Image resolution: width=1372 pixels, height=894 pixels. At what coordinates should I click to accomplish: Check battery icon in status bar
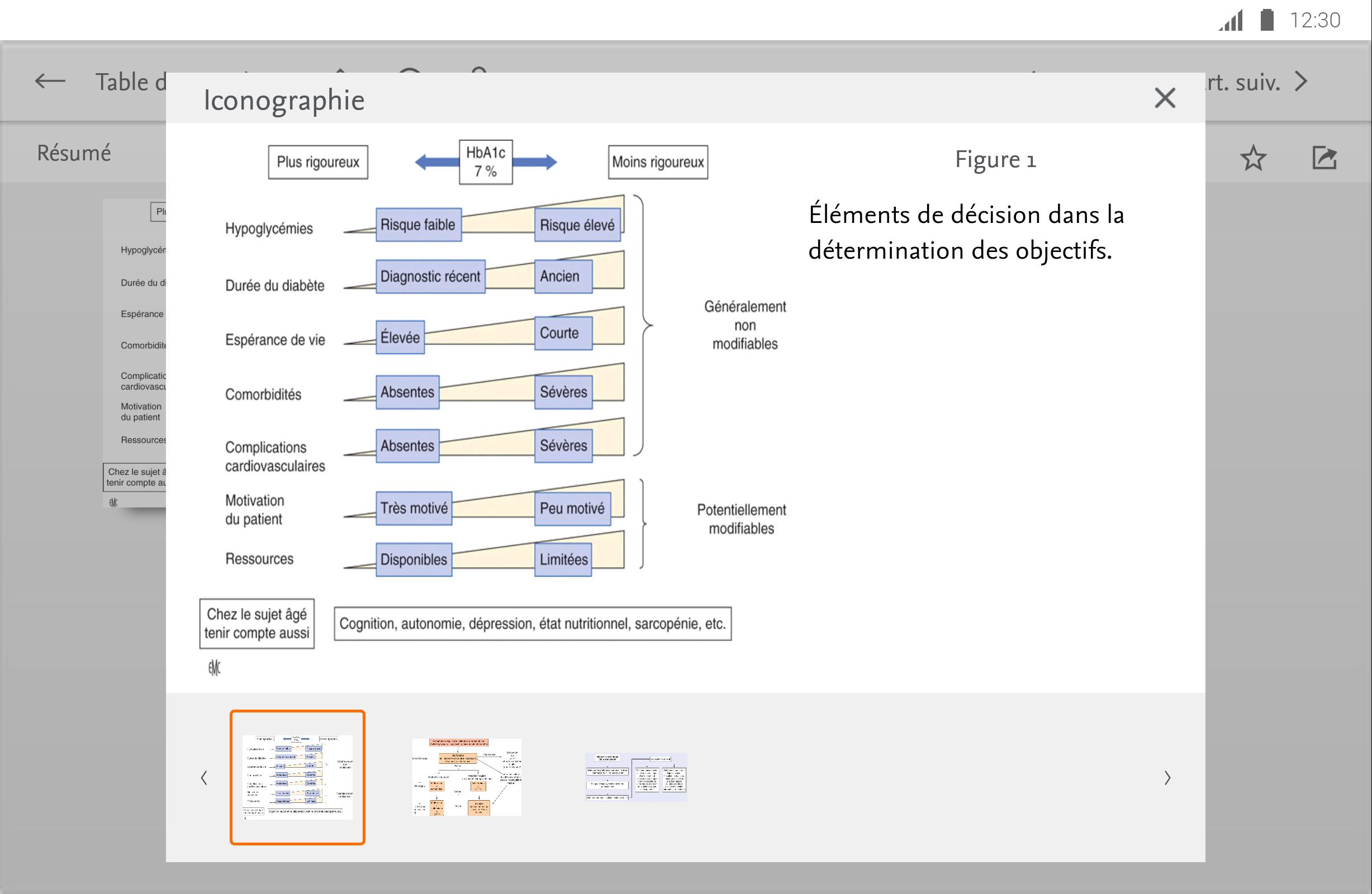tap(1266, 20)
